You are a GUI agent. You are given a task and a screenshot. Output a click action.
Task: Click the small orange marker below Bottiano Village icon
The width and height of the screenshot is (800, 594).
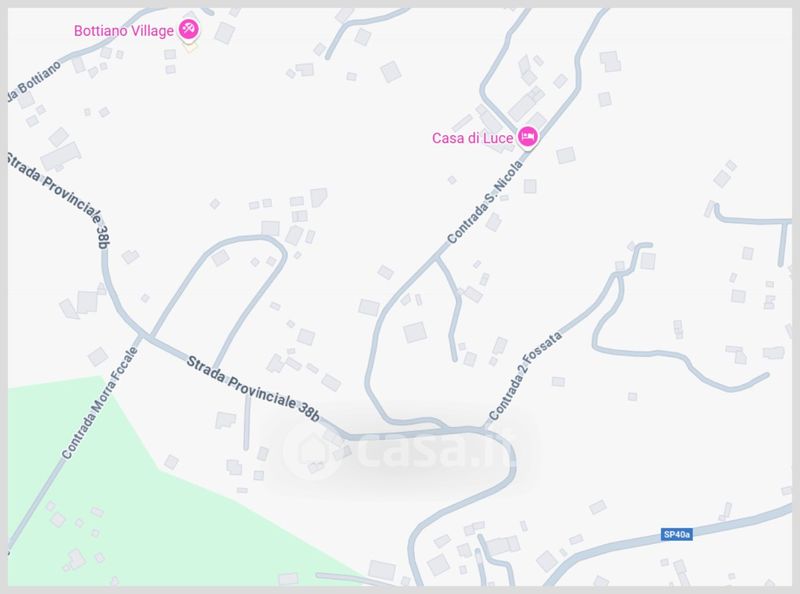click(189, 47)
